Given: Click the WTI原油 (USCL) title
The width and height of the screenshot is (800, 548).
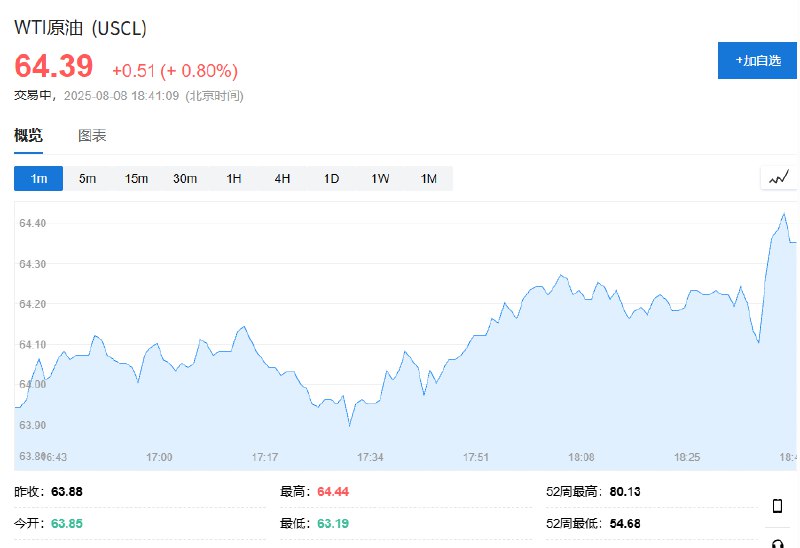Looking at the screenshot, I should 80,28.
